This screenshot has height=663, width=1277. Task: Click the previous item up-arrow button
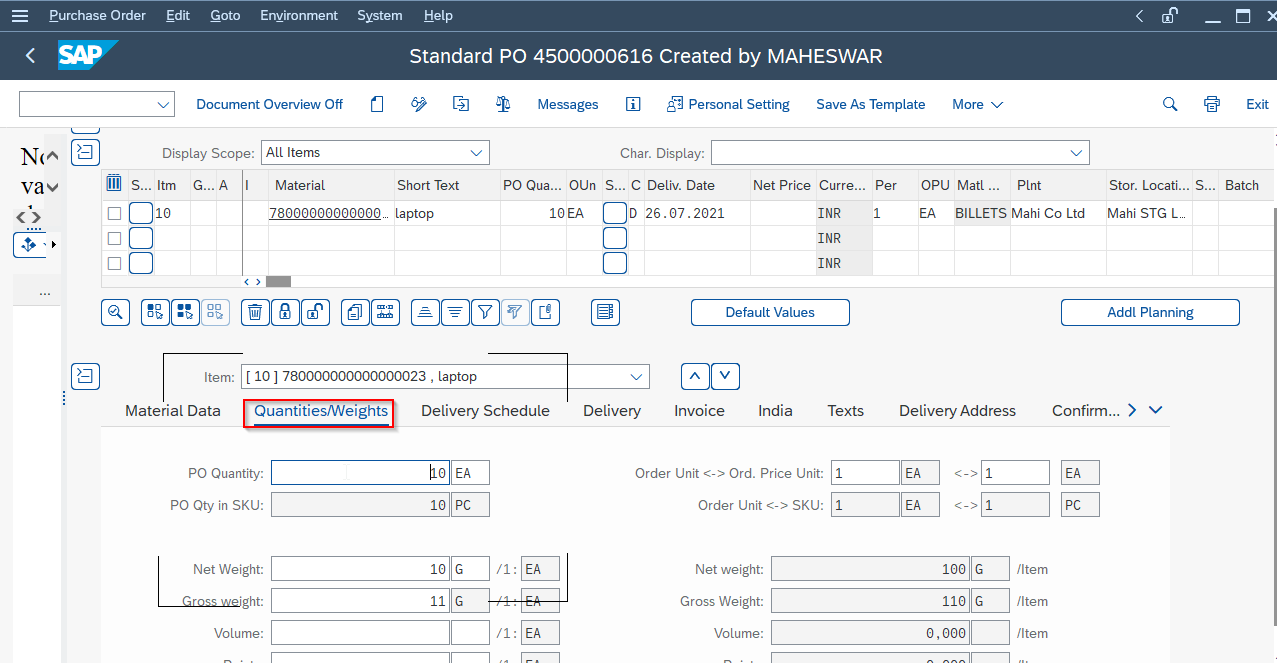click(695, 376)
